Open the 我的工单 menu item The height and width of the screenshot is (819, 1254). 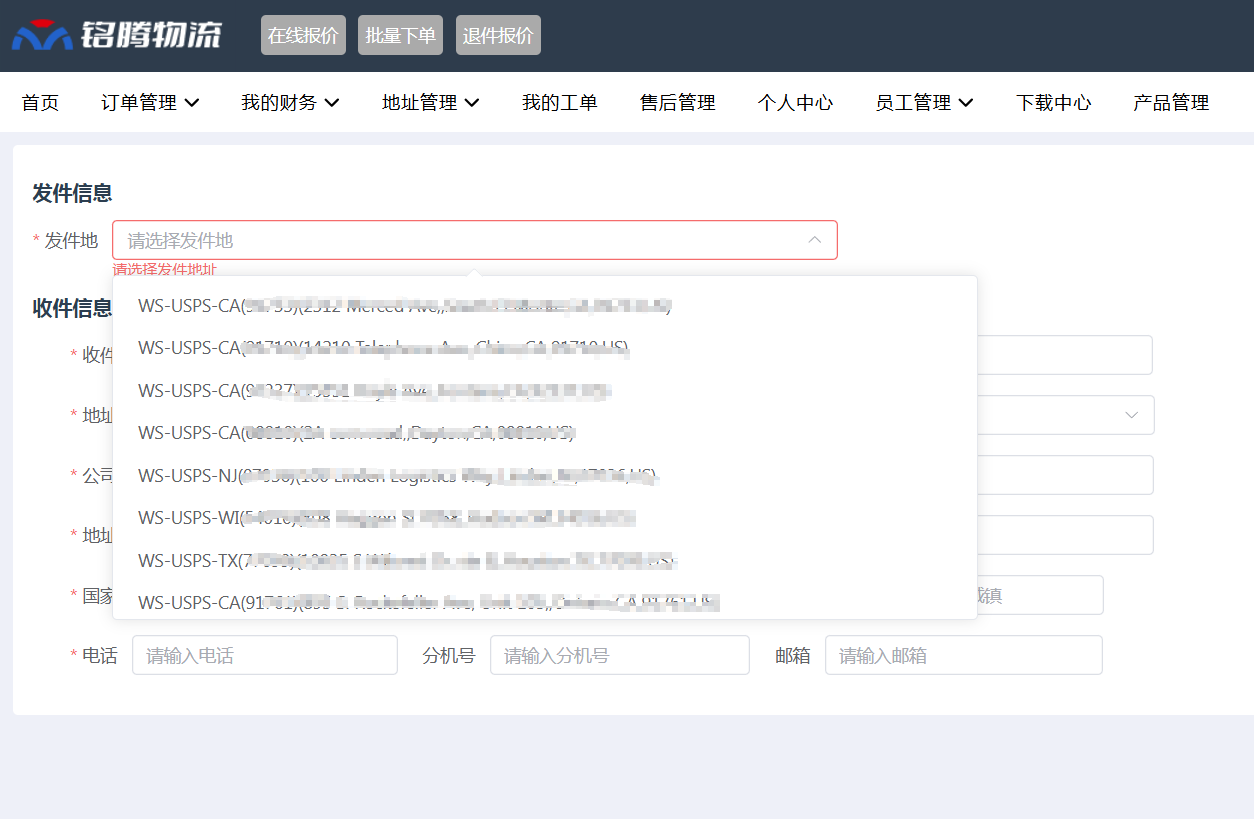[560, 102]
